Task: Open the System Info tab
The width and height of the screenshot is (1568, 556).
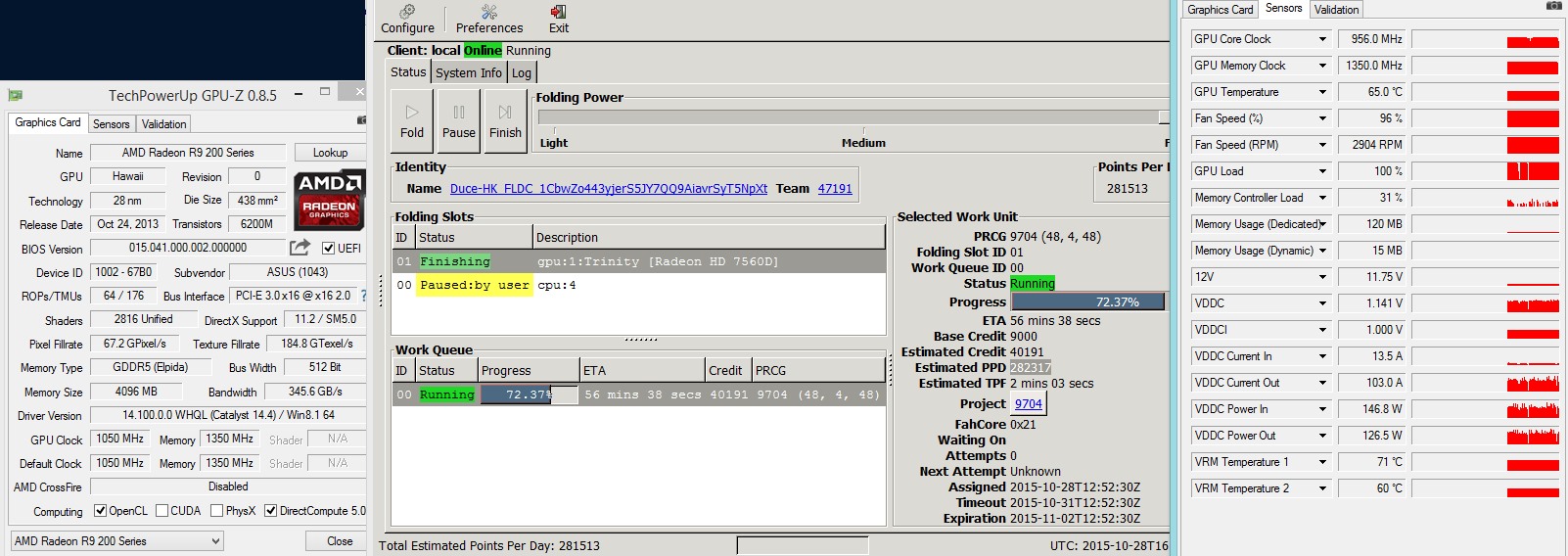Action: tap(469, 72)
